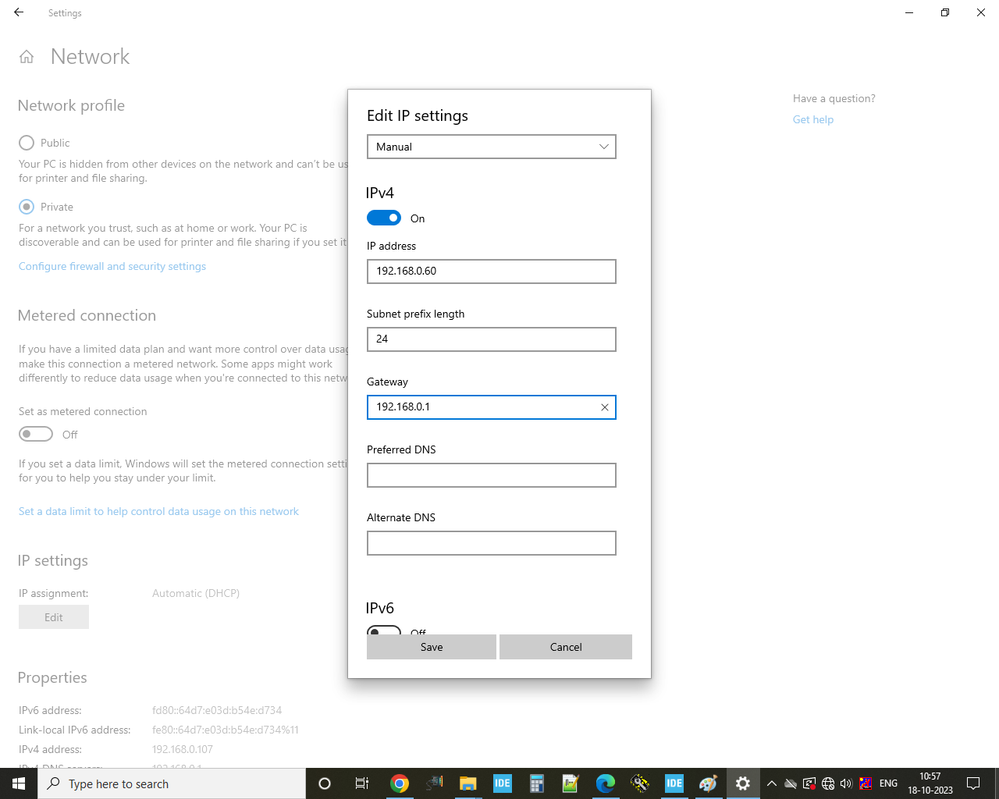The width and height of the screenshot is (999, 799).
Task: Open Calculator from the taskbar
Action: pyautogui.click(x=536, y=783)
